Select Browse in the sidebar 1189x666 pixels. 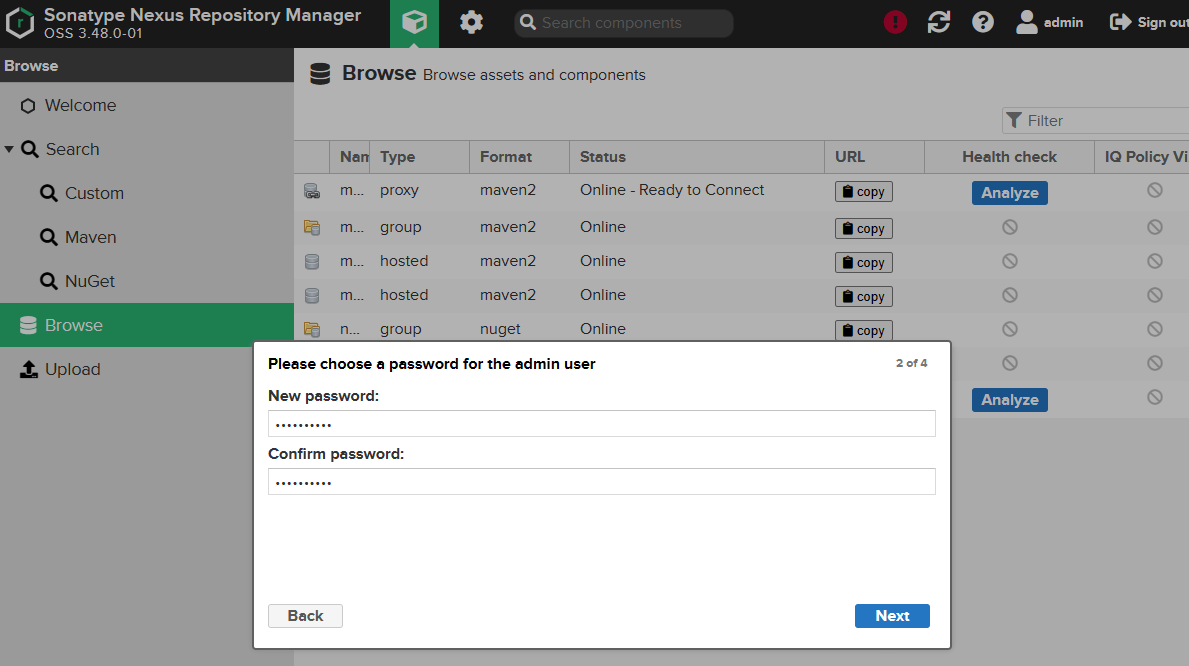146,325
